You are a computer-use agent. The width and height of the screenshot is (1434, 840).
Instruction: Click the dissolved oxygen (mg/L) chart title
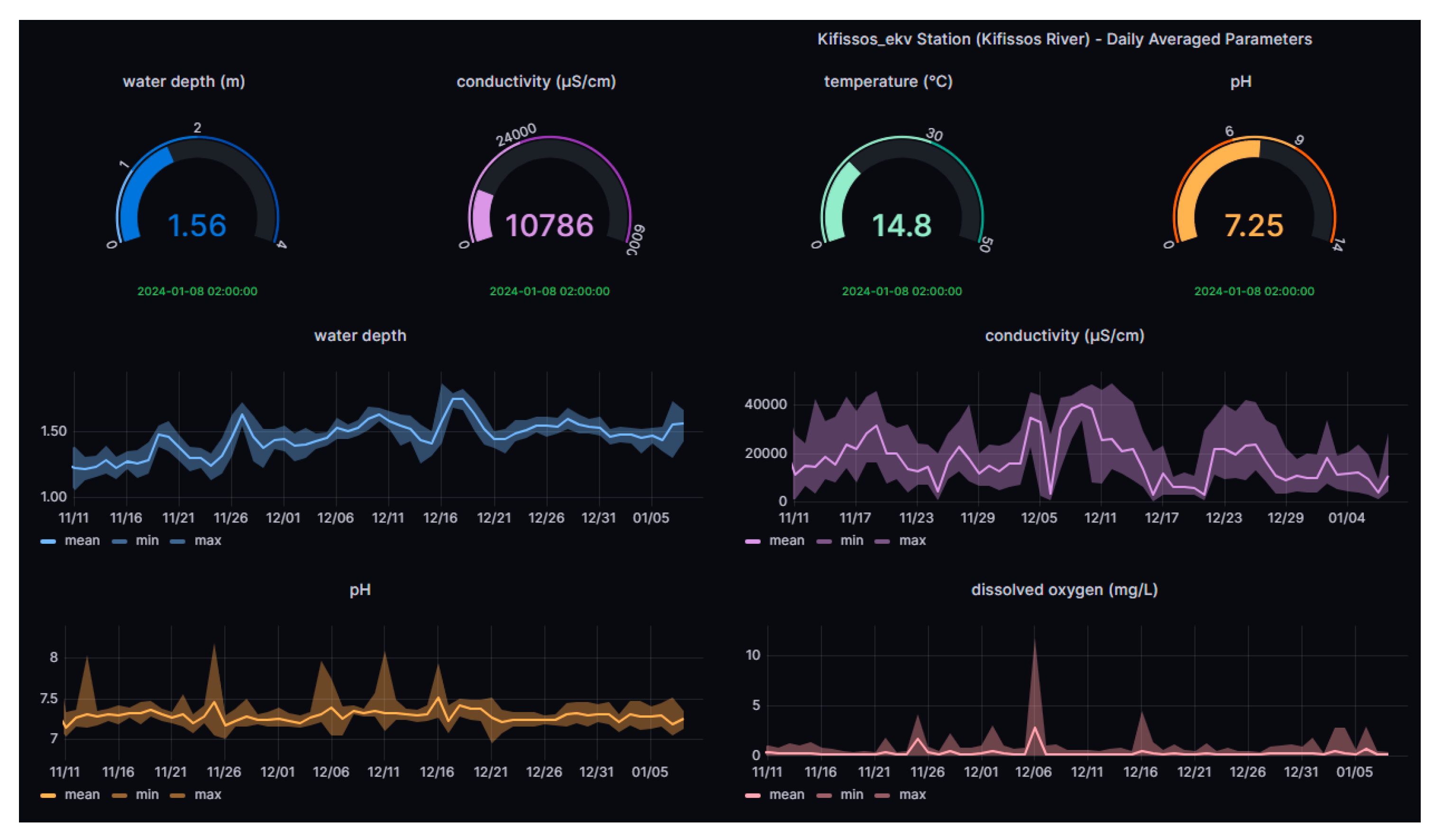click(x=1064, y=590)
